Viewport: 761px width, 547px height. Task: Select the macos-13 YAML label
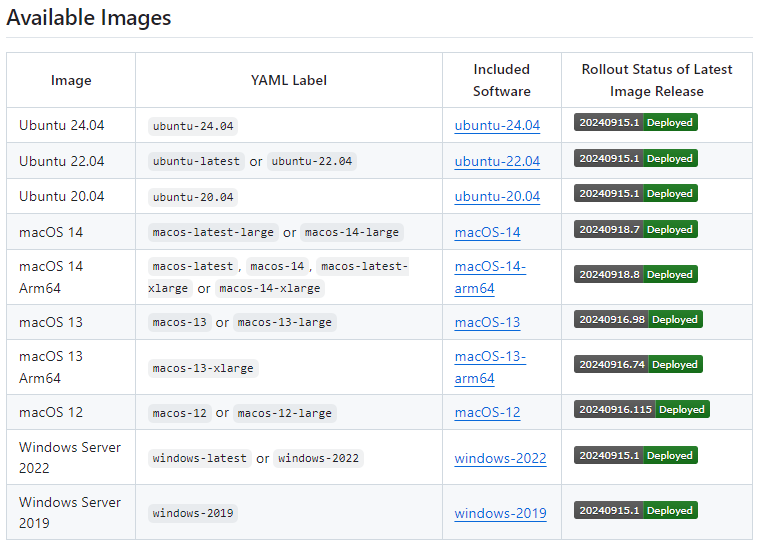tap(180, 322)
